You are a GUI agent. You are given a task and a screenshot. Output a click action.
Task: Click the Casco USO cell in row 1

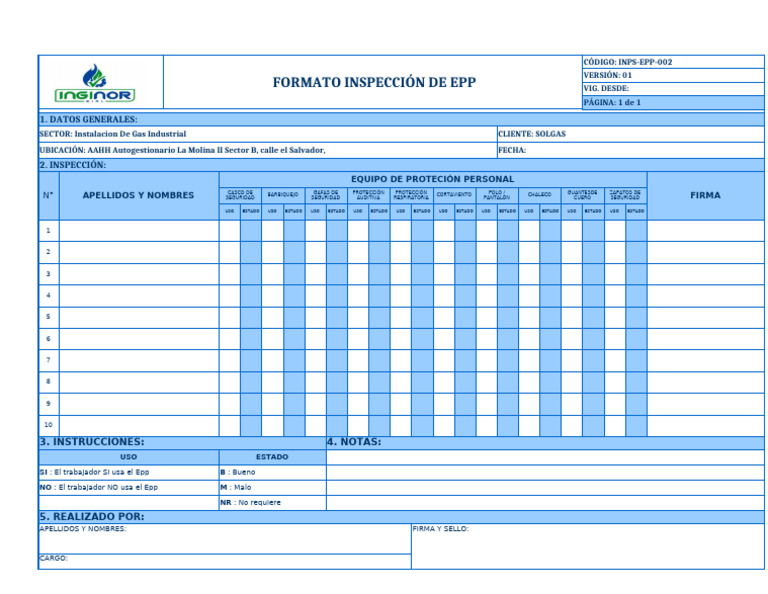coord(229,231)
